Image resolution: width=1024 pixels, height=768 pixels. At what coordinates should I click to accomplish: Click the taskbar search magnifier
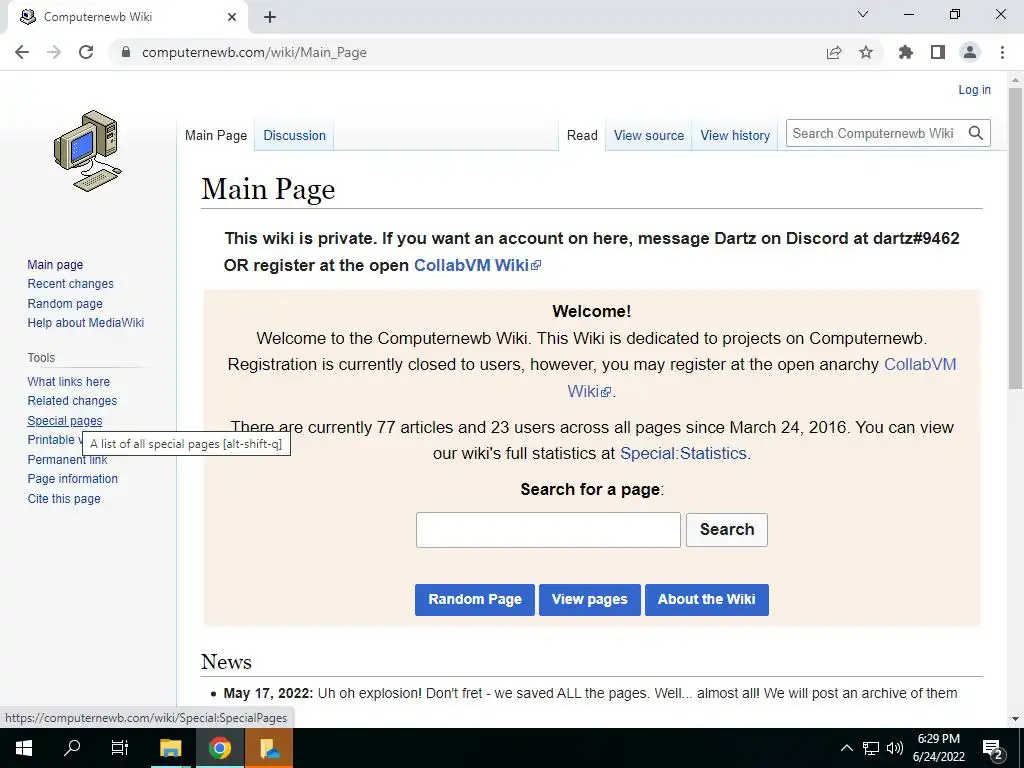(x=72, y=748)
